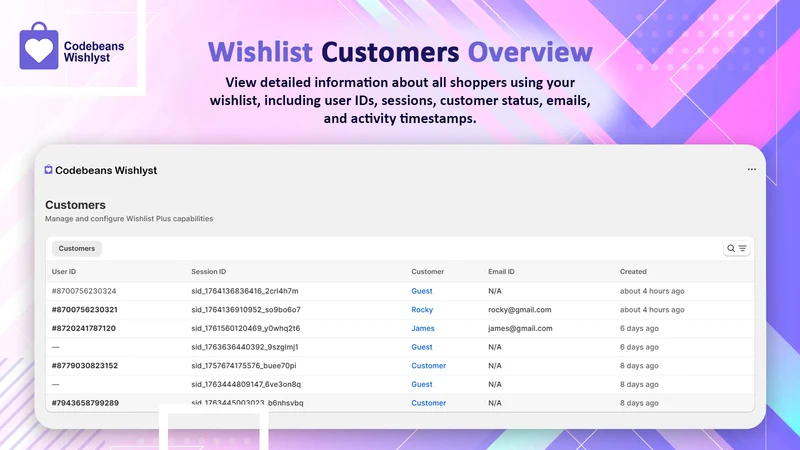Click session sid_1763444809147_6ve3on8q
The height and width of the screenshot is (450, 800).
coord(246,384)
